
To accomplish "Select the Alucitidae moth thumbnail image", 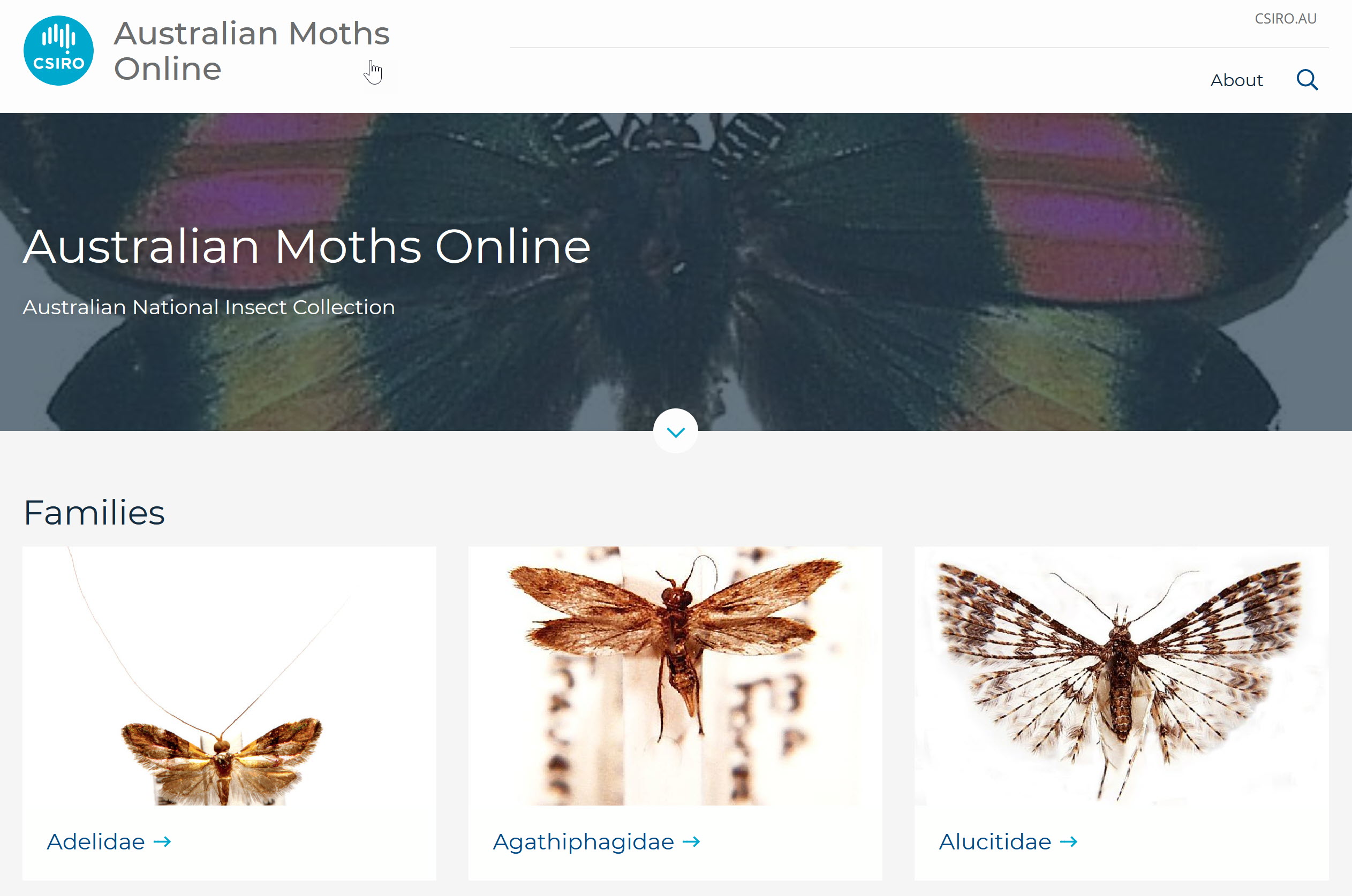I will coord(1122,676).
